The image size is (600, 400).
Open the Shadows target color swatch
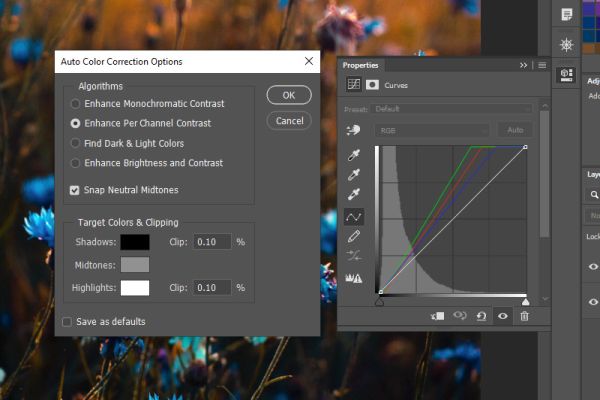(x=135, y=242)
